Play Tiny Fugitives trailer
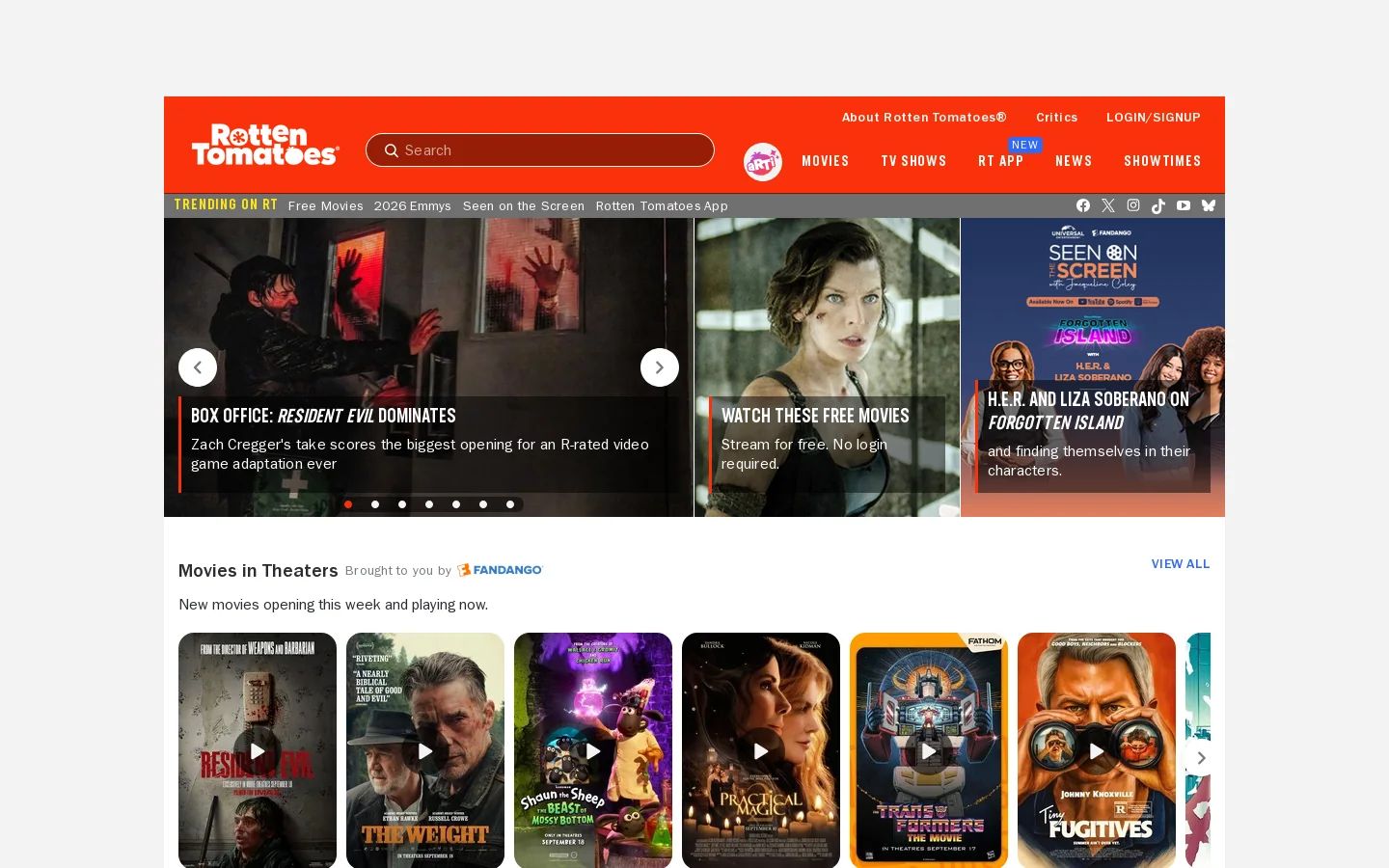1389x868 pixels. (1097, 751)
